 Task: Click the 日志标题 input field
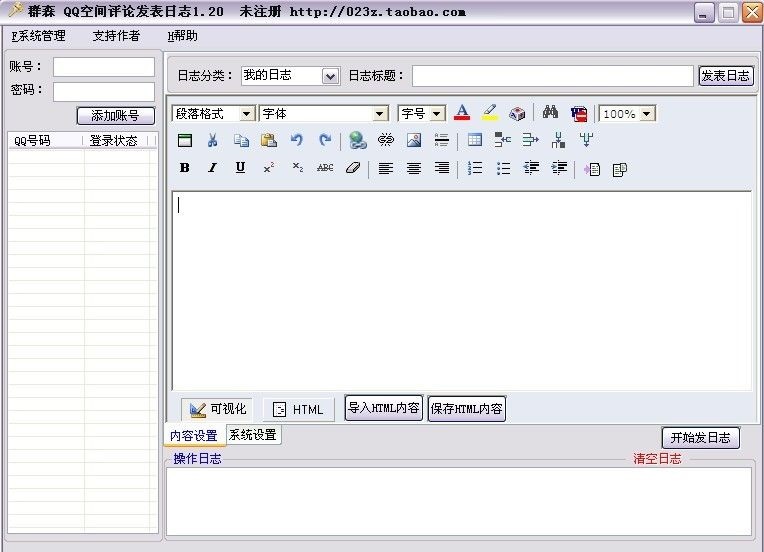click(x=553, y=76)
